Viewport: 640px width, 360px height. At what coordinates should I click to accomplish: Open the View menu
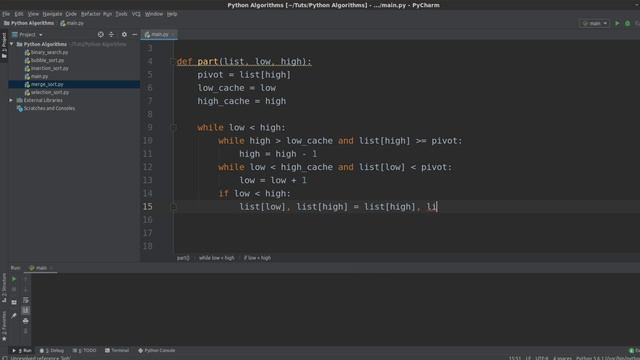pos(33,14)
